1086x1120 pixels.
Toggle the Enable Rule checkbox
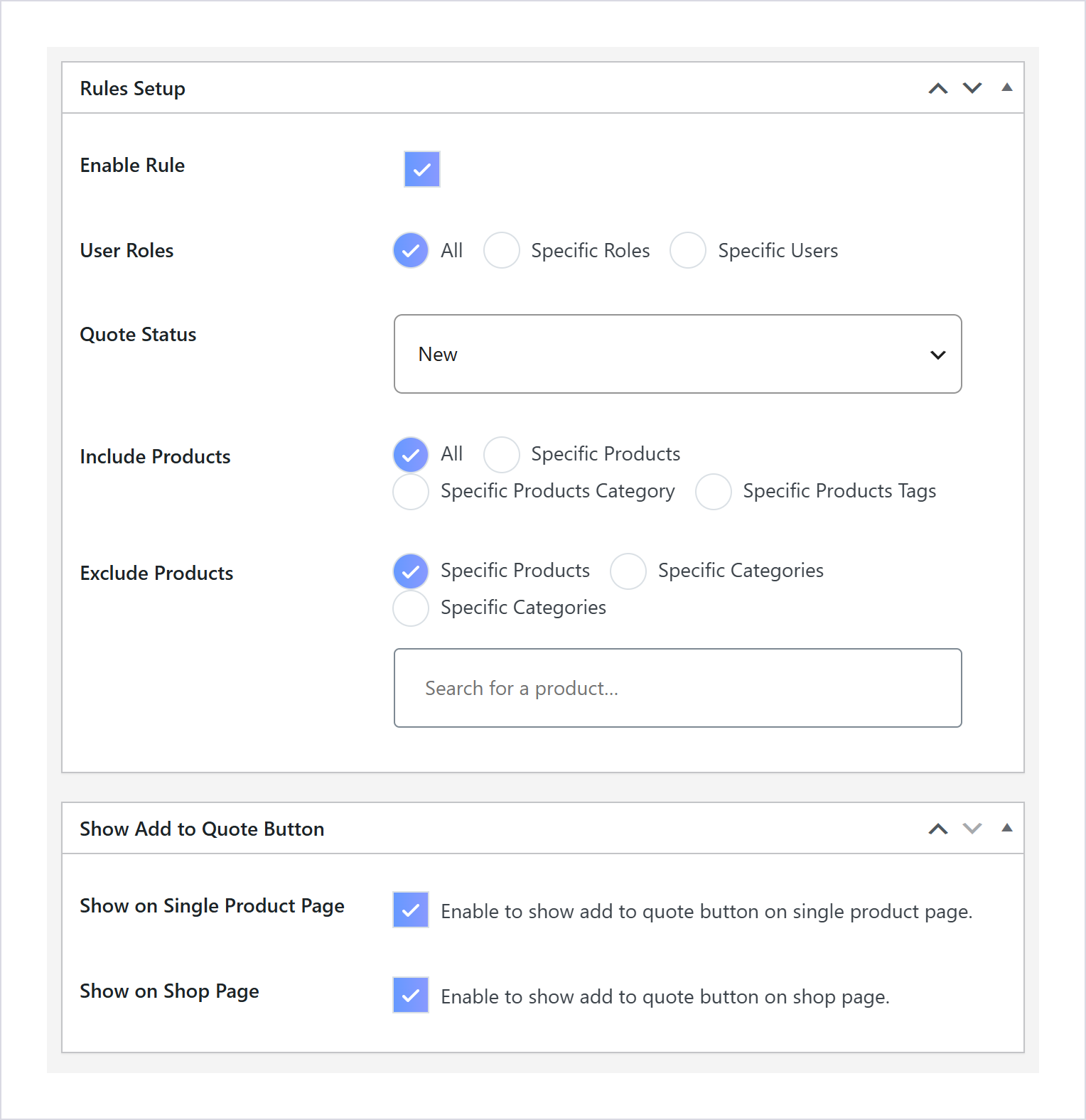tap(422, 169)
